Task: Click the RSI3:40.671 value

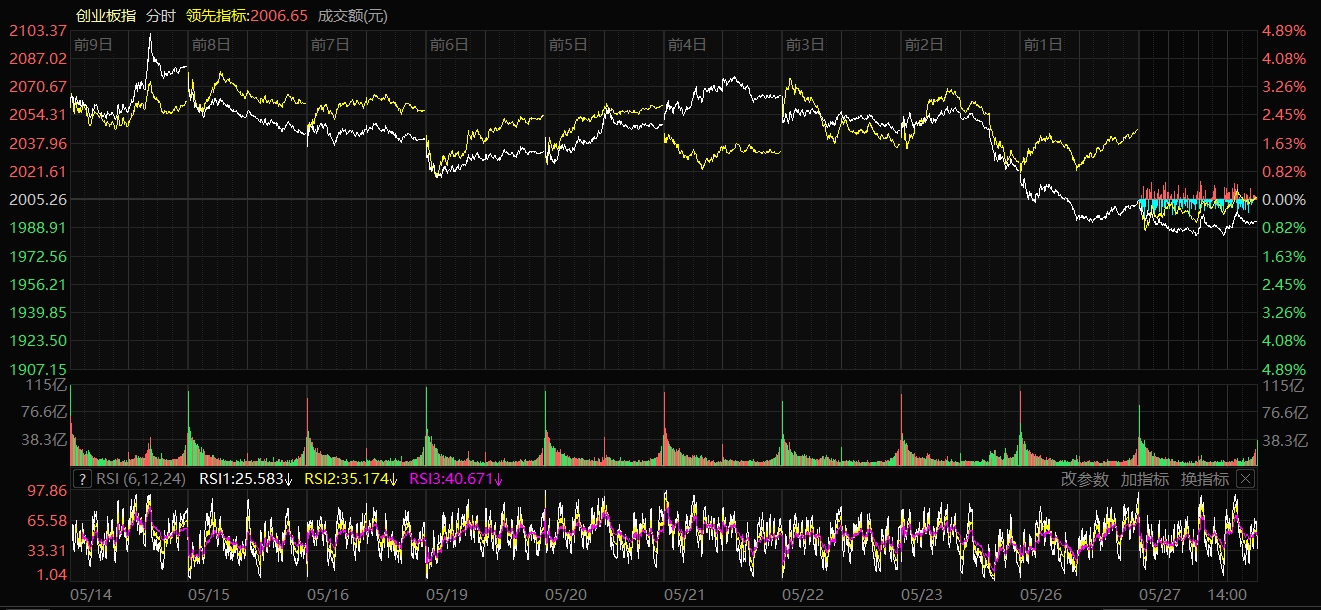Action: point(456,479)
